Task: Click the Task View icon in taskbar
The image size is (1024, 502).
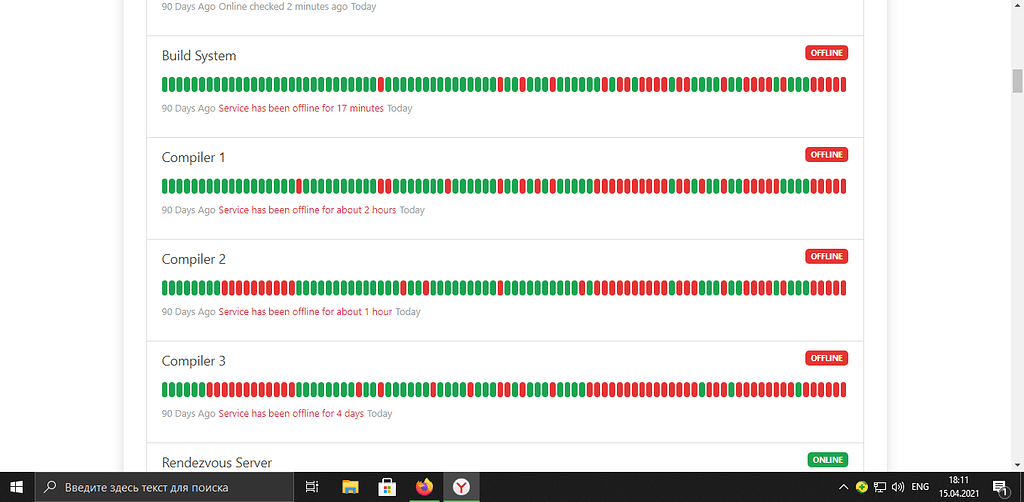Action: [312, 487]
